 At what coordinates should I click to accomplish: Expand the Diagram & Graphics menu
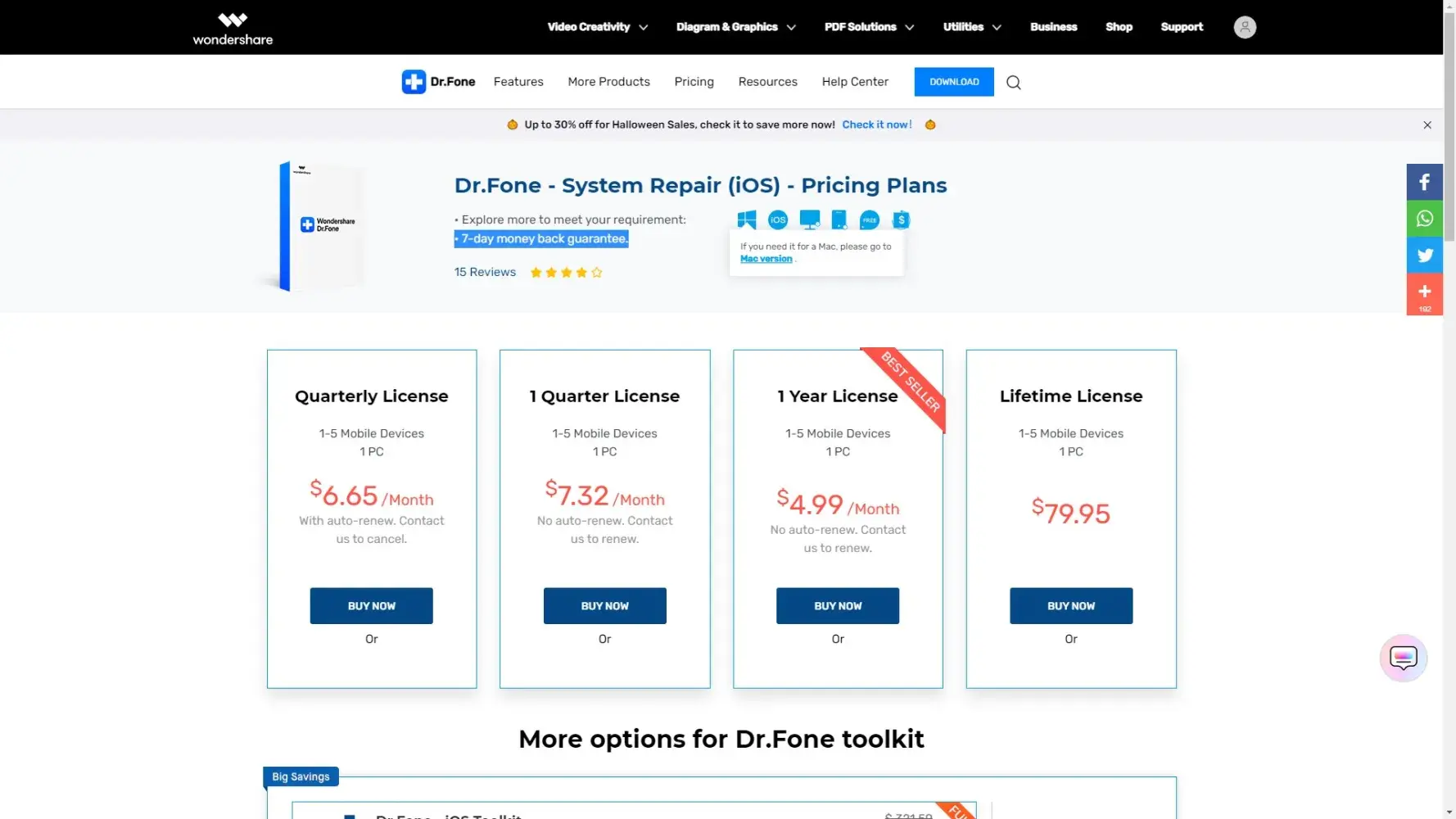click(x=736, y=27)
